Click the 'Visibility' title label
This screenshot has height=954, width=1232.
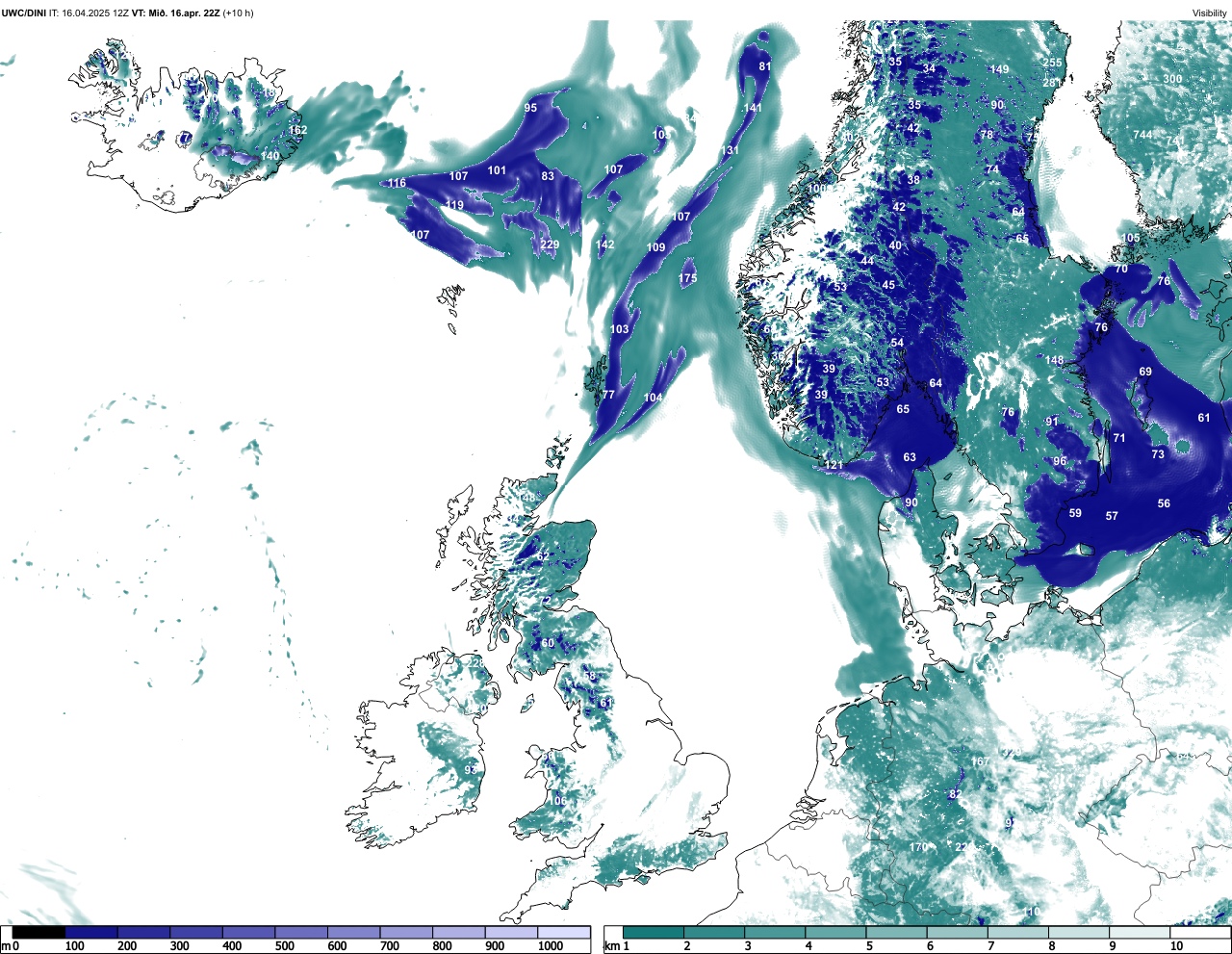pyautogui.click(x=1210, y=13)
